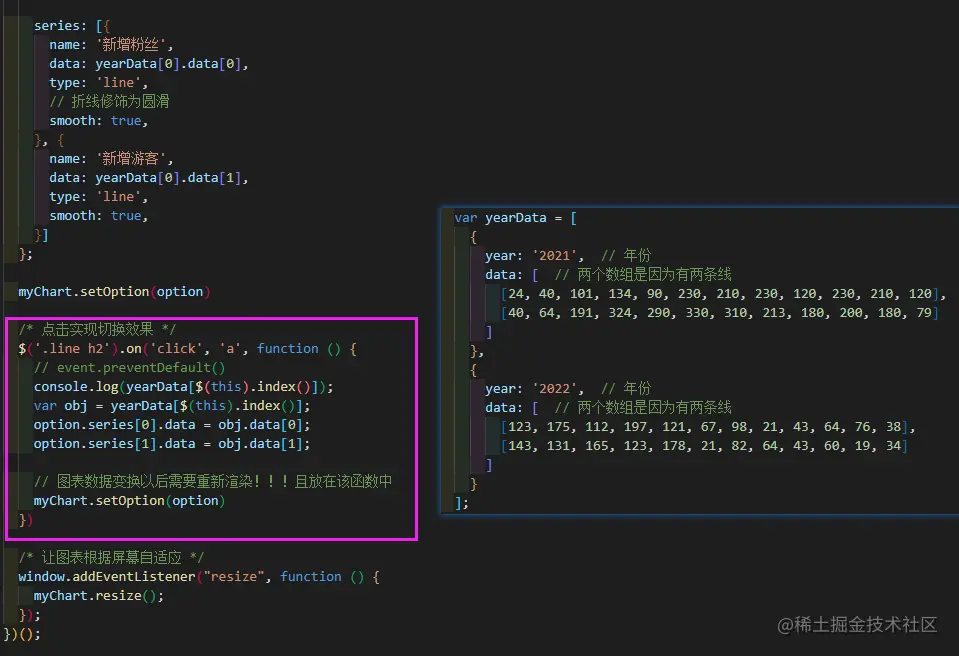959x656 pixels.
Task: Click the number 197 in 2022 data
Action: click(x=635, y=427)
